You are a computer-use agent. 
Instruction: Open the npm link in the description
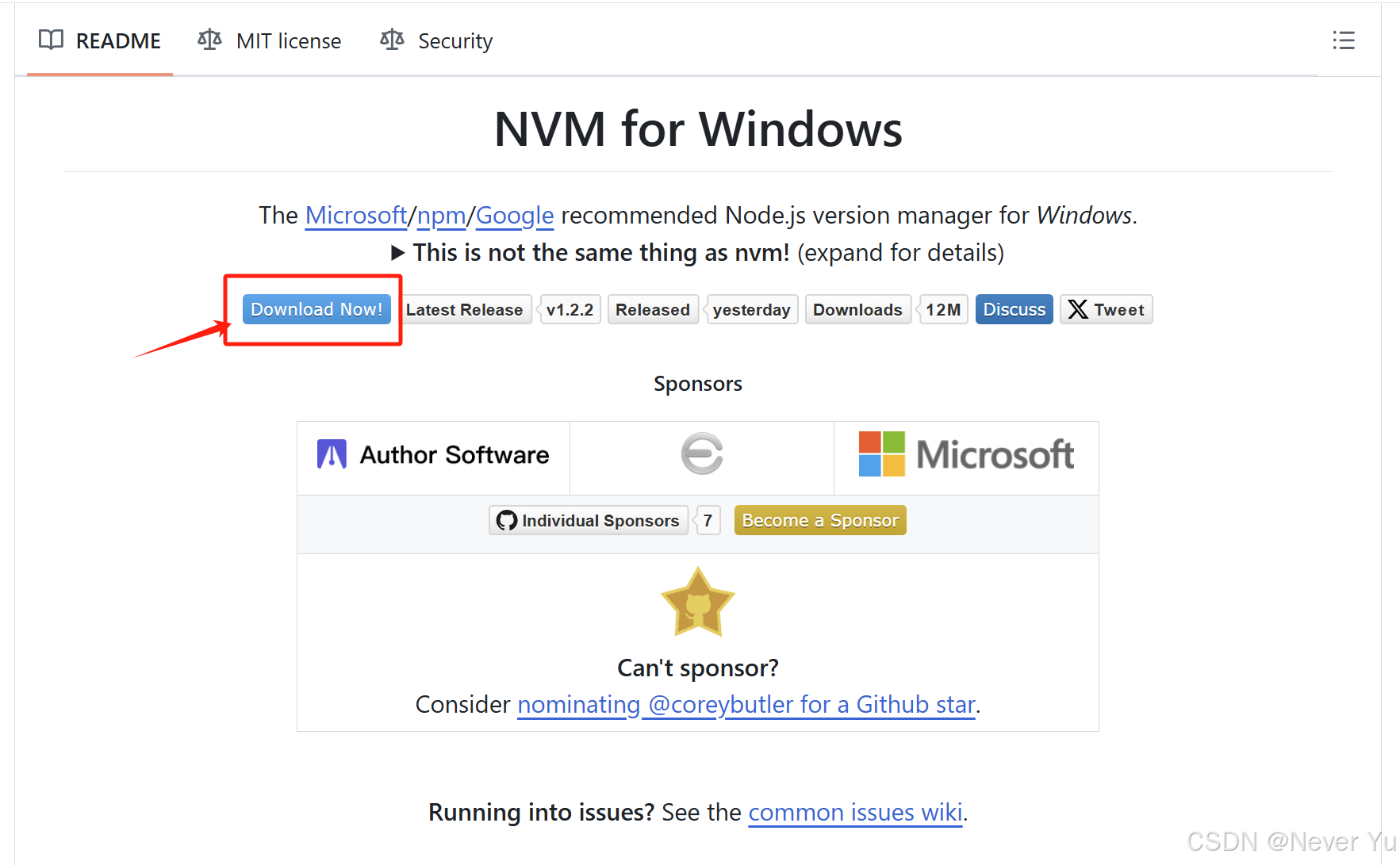(441, 215)
